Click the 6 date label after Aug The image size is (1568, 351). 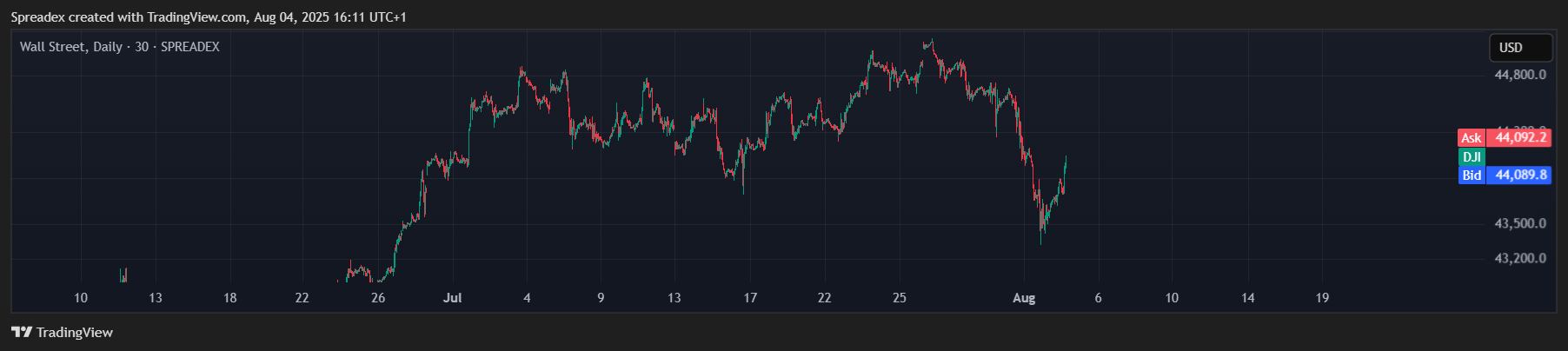point(1098,298)
